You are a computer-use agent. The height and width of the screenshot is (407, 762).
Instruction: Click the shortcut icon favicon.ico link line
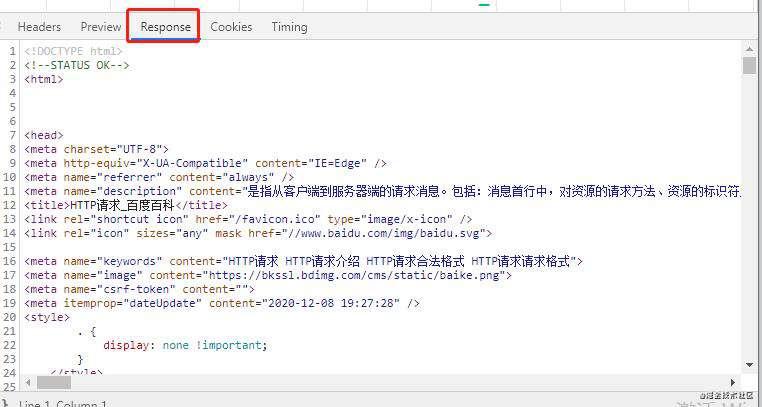(x=248, y=219)
